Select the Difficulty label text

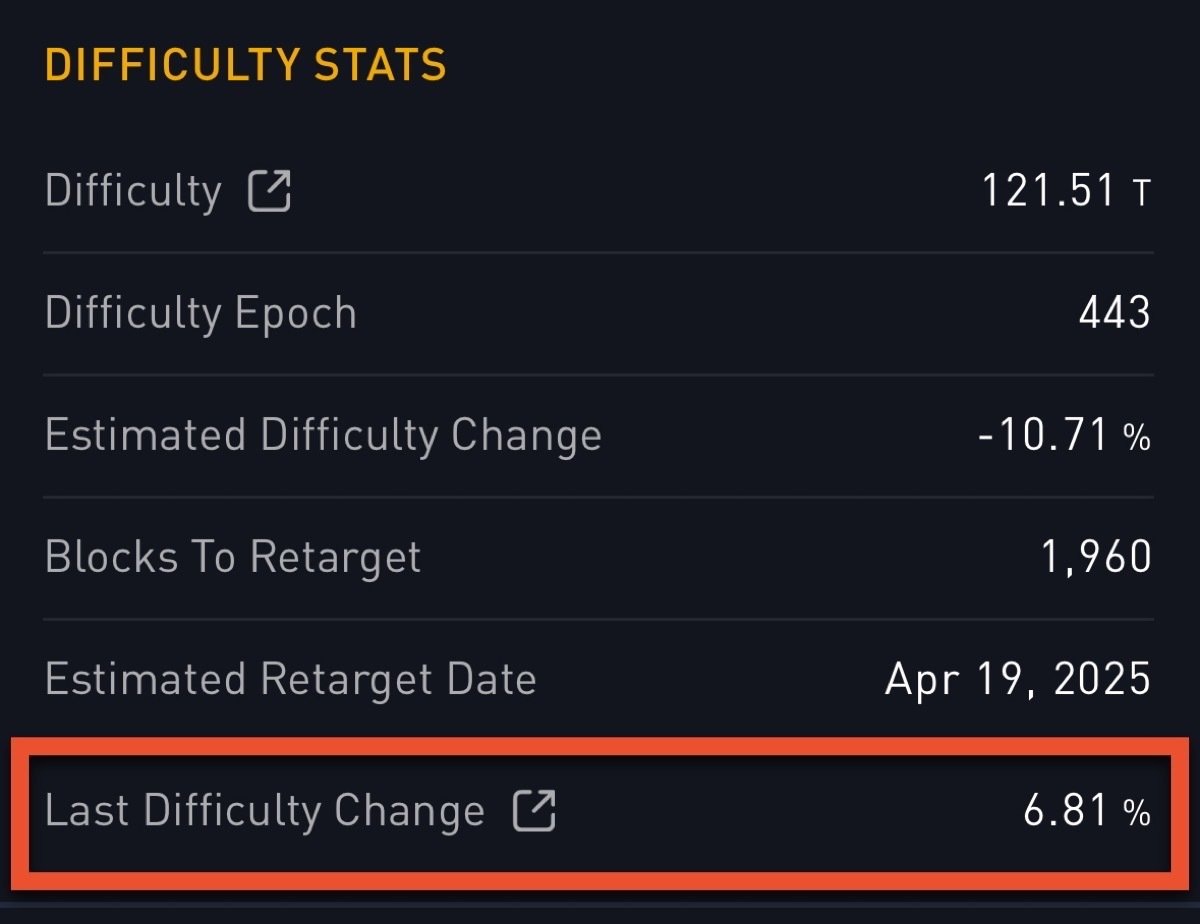click(133, 191)
